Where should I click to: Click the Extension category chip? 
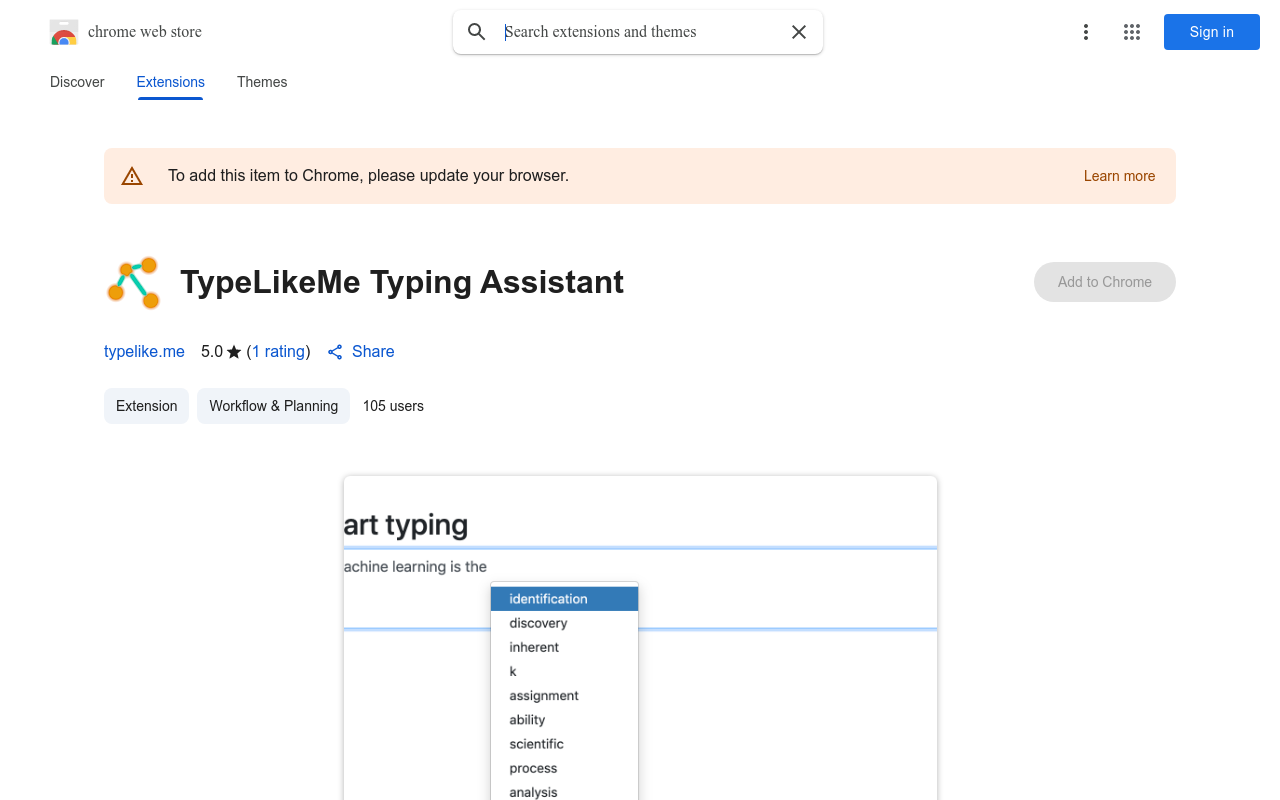point(146,406)
